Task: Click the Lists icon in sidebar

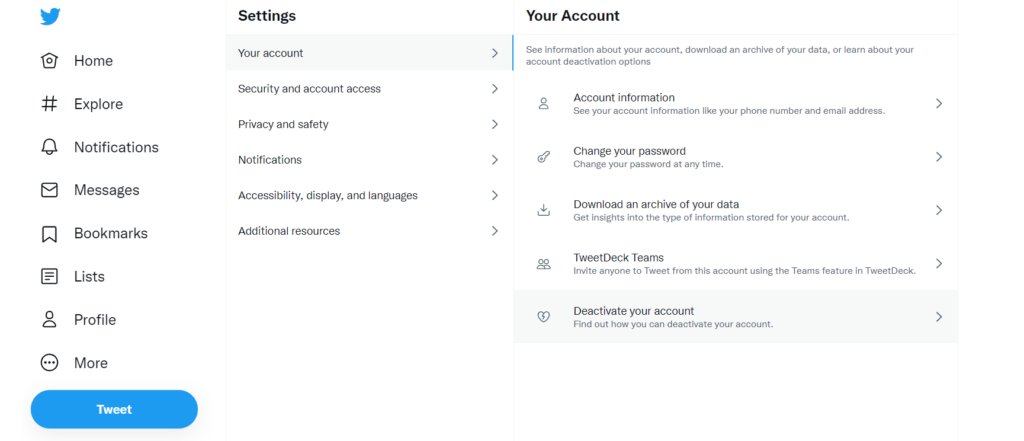Action: (49, 276)
